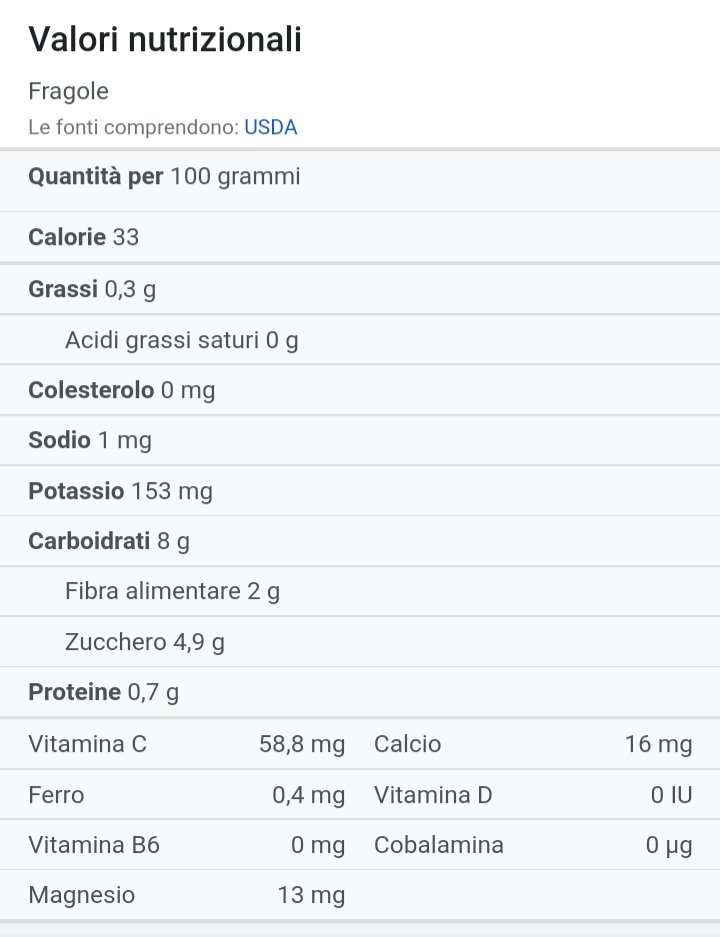Screen dimensions: 720x937
Task: Select the 100 grammi quantity value
Action: click(x=235, y=177)
